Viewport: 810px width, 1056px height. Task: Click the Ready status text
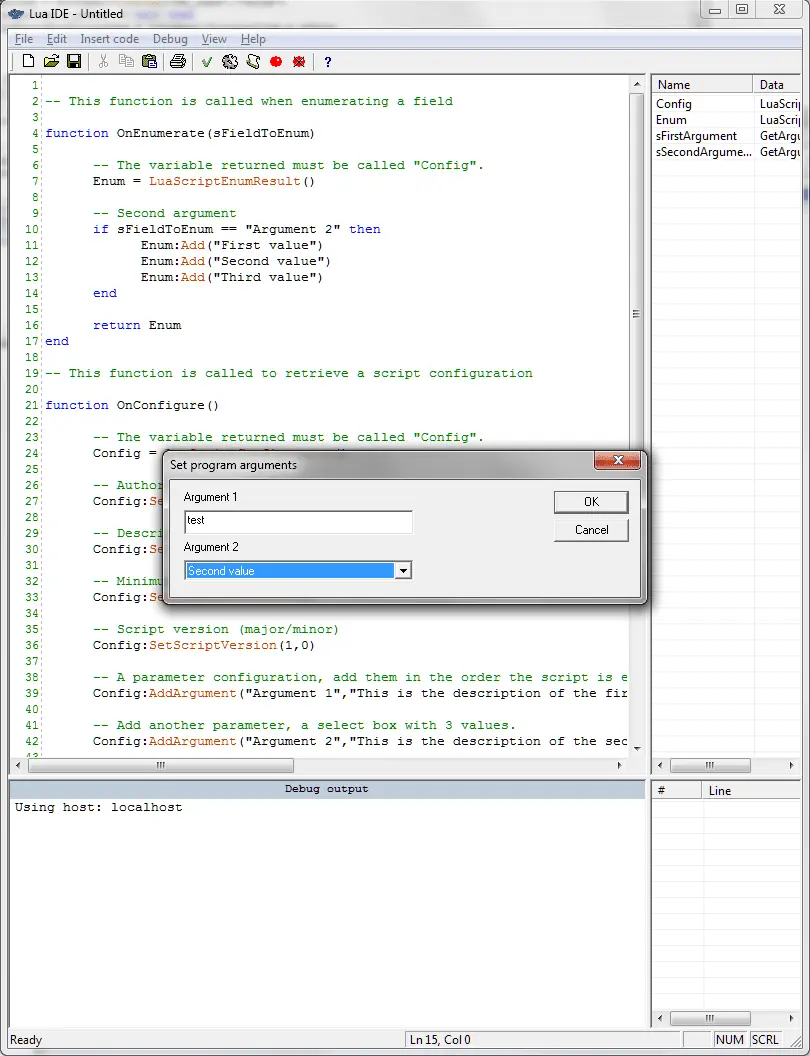pos(26,1040)
